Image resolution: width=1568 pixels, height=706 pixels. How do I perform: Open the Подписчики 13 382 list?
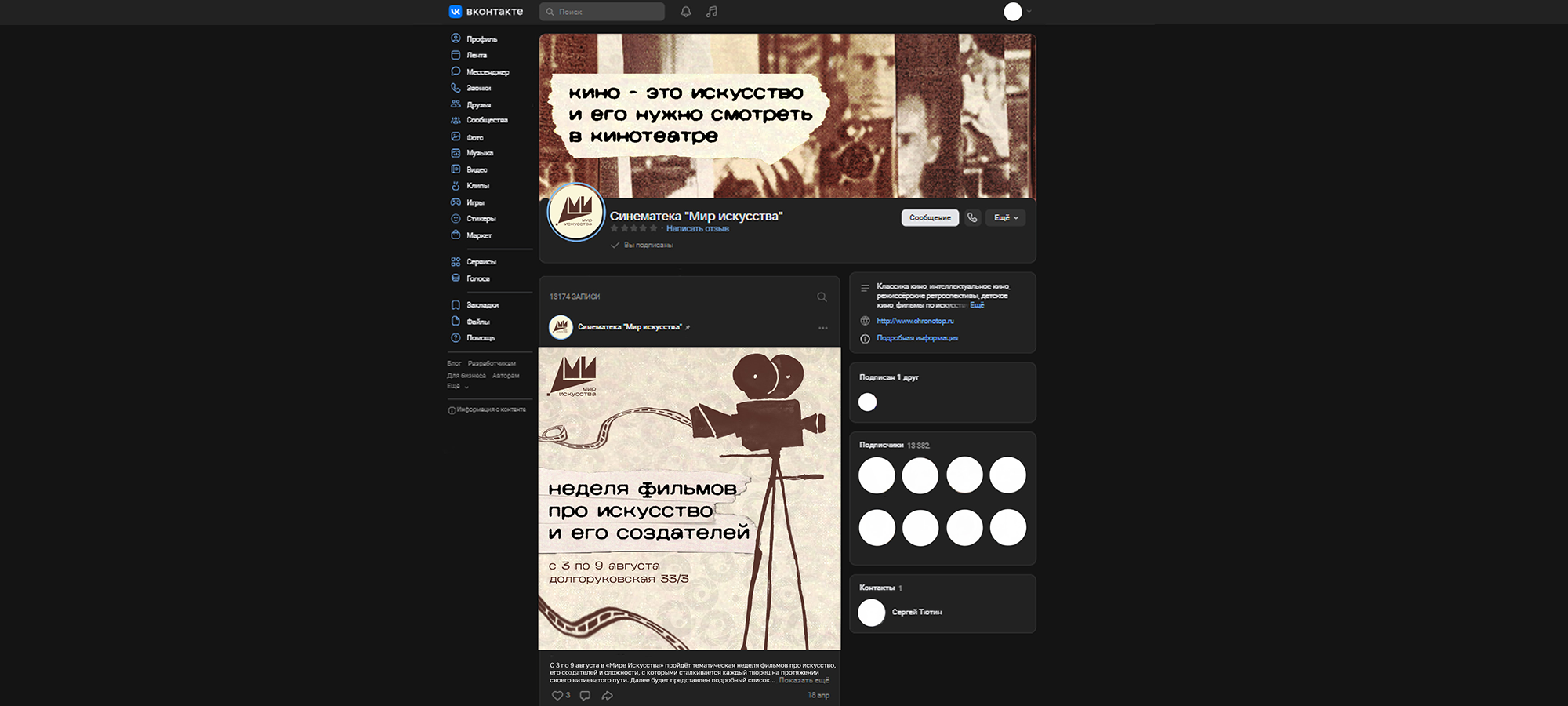pyautogui.click(x=895, y=445)
